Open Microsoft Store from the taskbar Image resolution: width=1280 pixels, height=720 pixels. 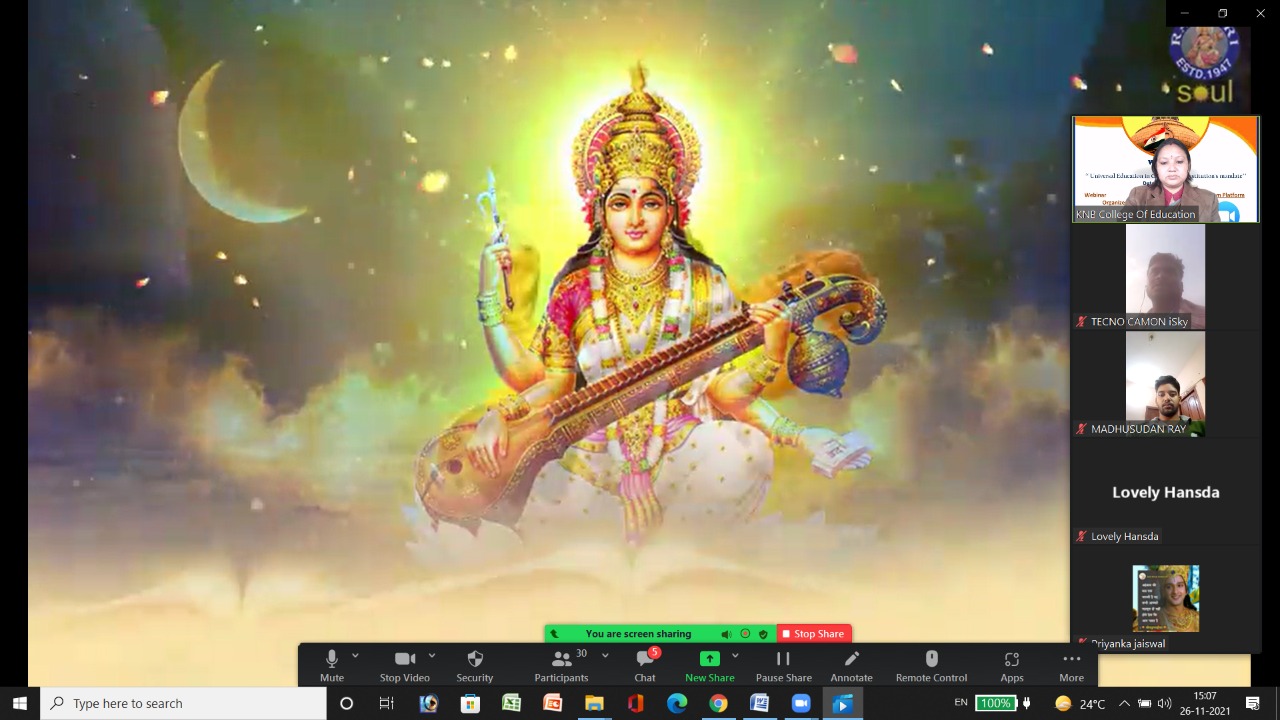[470, 704]
